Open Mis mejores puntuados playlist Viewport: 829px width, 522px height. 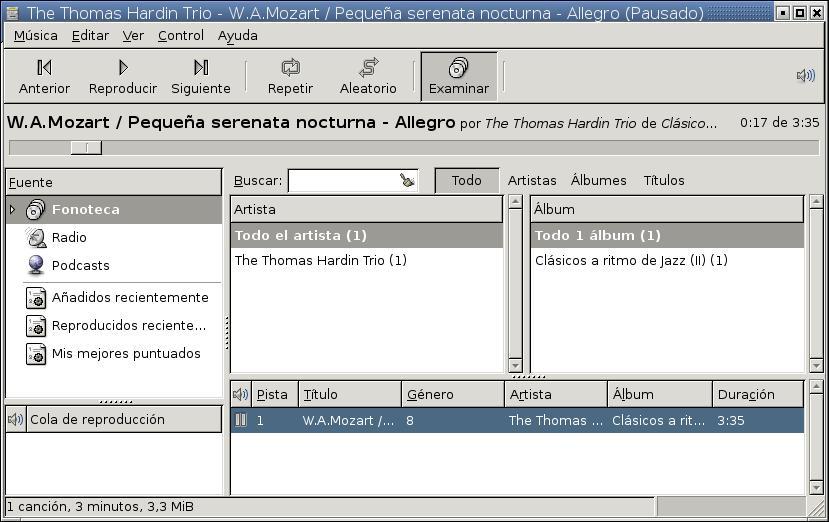coord(114,354)
